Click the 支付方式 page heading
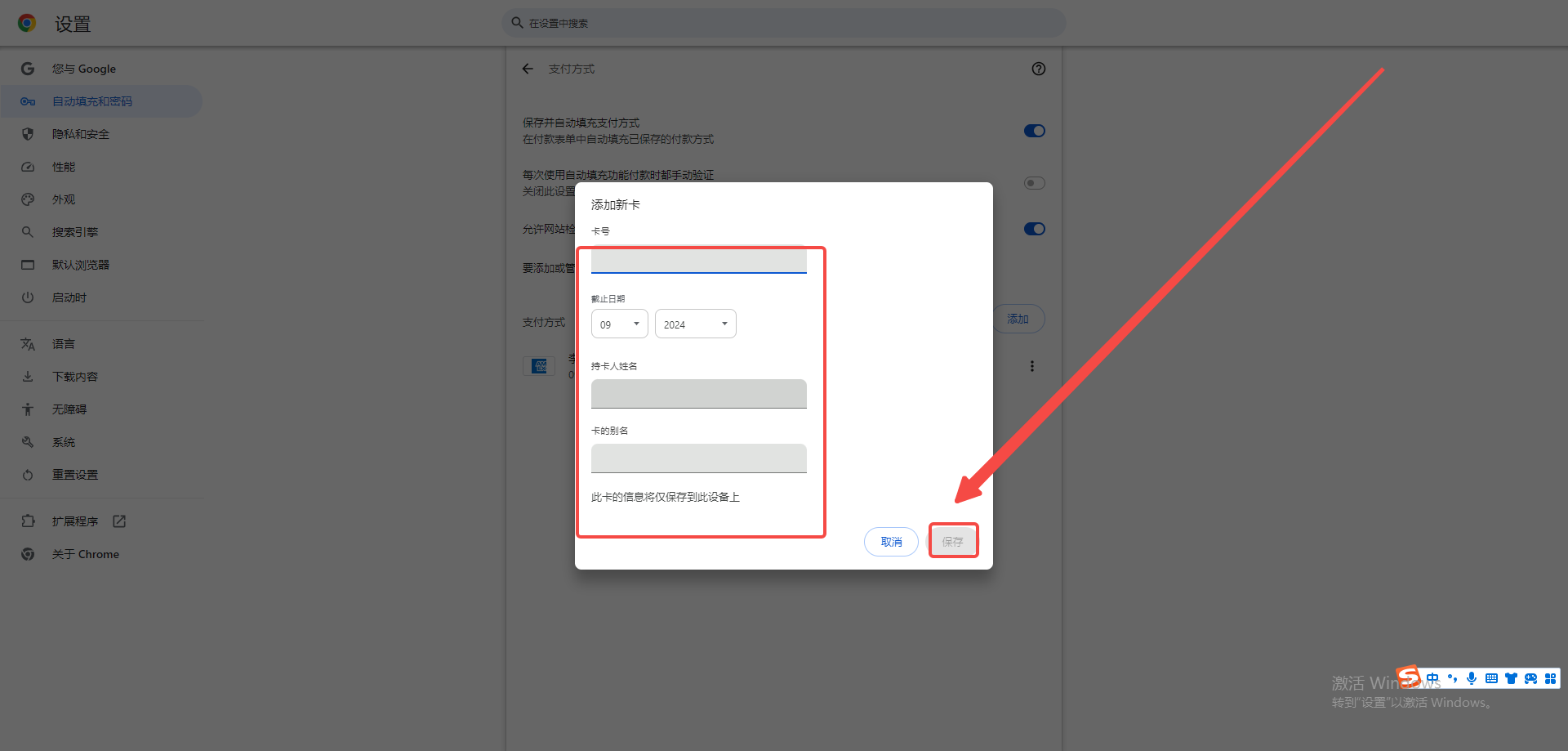The width and height of the screenshot is (1568, 751). point(572,69)
